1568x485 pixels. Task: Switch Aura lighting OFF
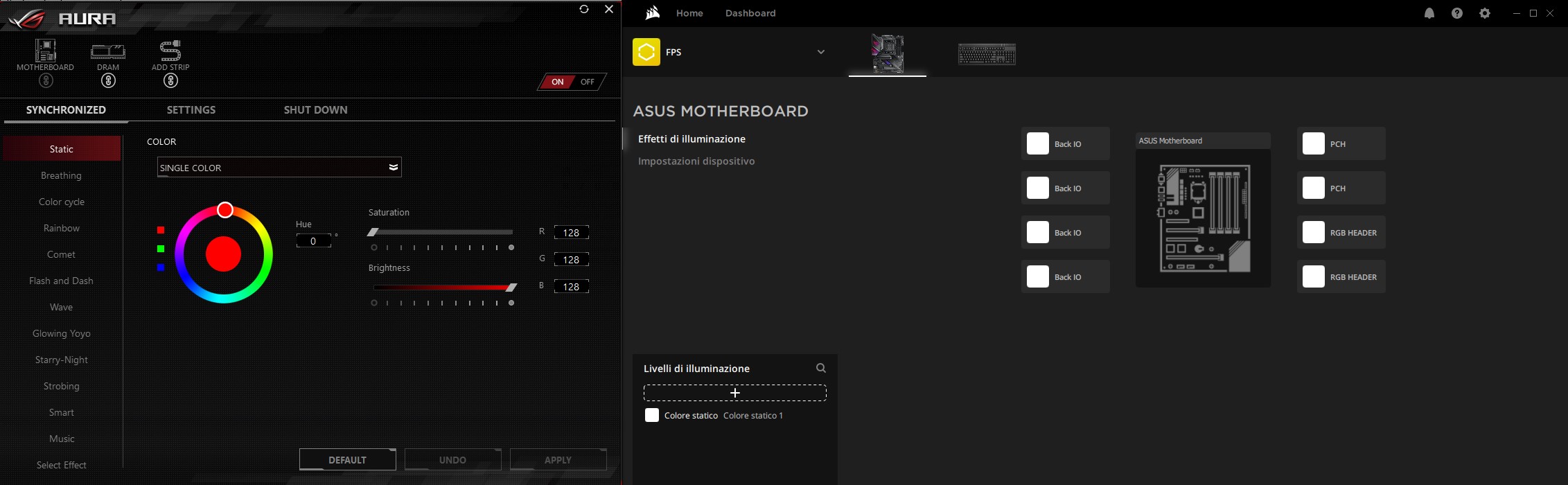coord(588,82)
